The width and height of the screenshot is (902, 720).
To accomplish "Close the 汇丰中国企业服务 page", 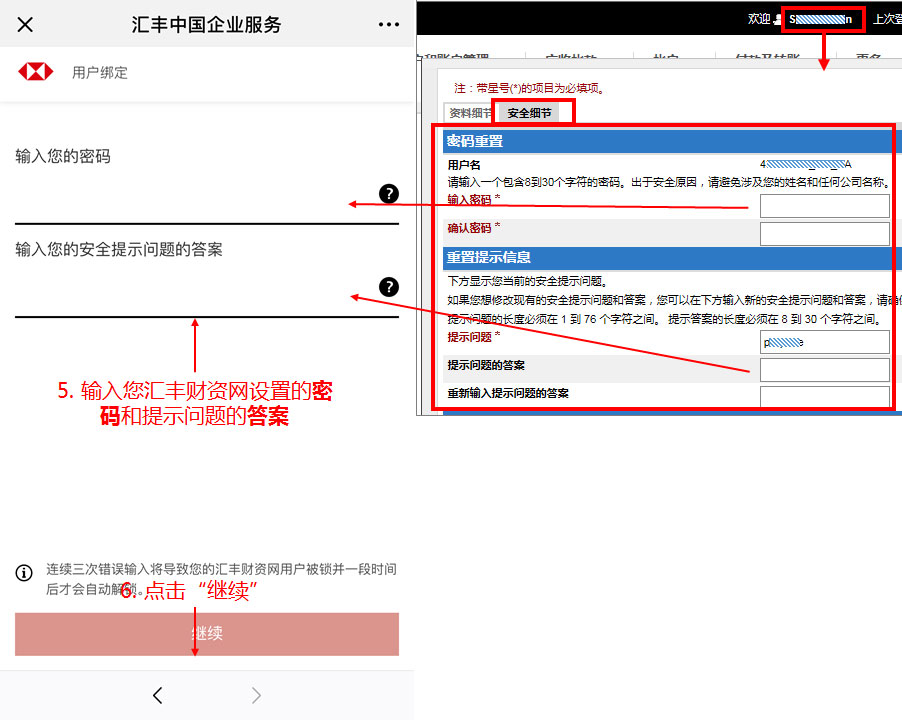I will click(26, 25).
